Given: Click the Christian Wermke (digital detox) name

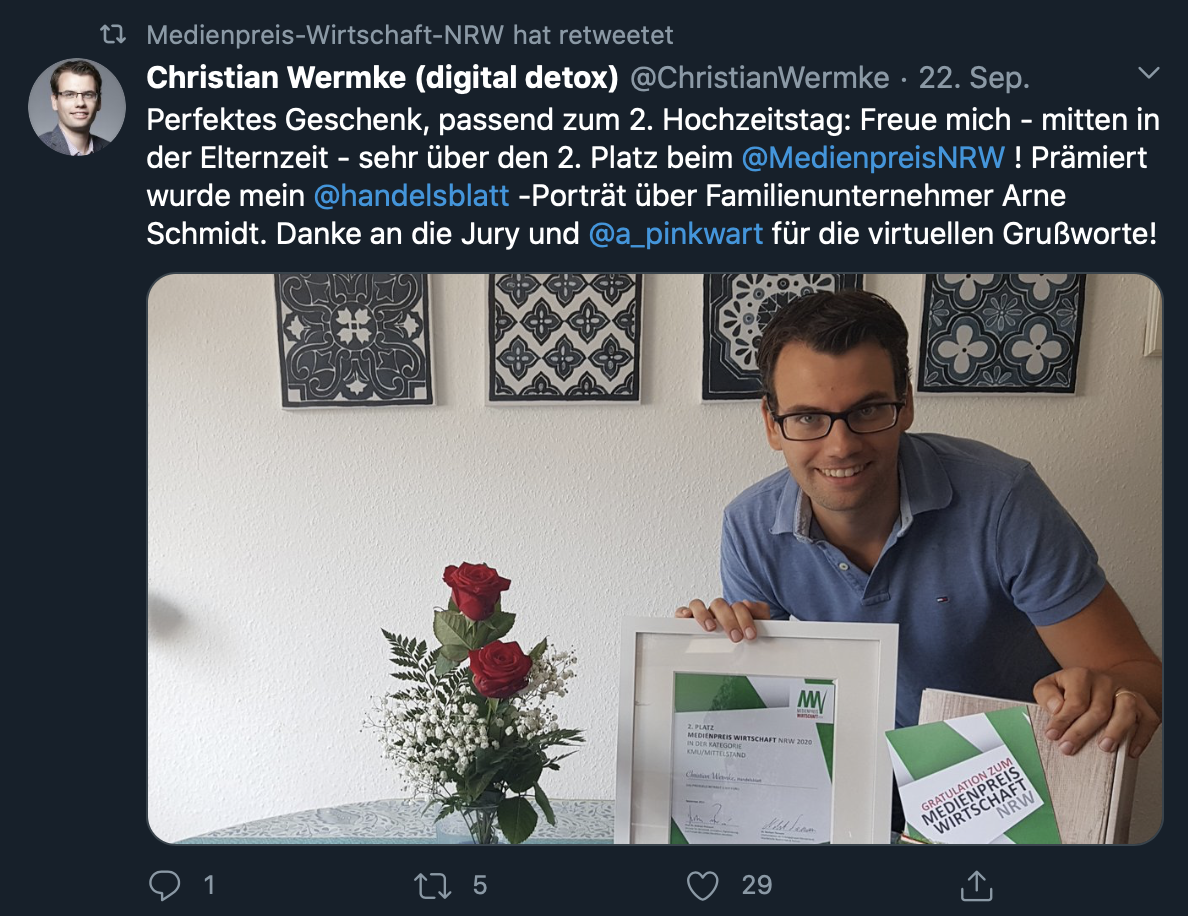Looking at the screenshot, I should [383, 77].
